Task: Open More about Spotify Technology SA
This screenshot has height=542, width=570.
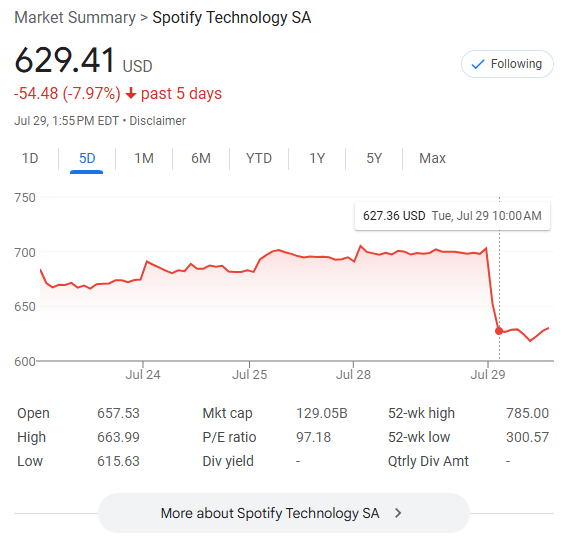Action: pyautogui.click(x=284, y=513)
